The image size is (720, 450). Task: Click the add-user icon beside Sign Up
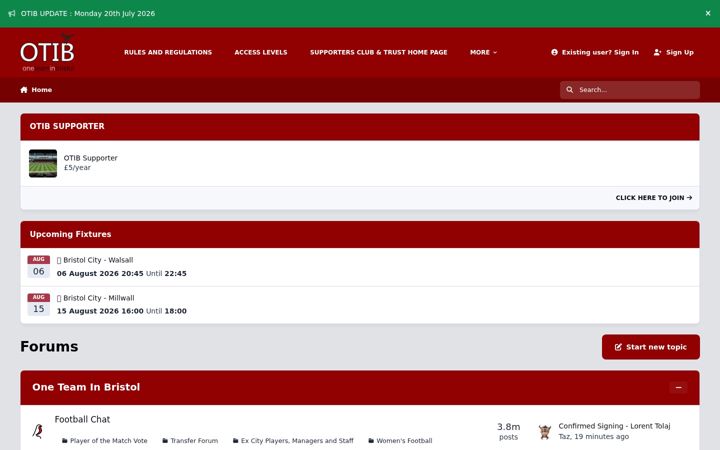(658, 52)
